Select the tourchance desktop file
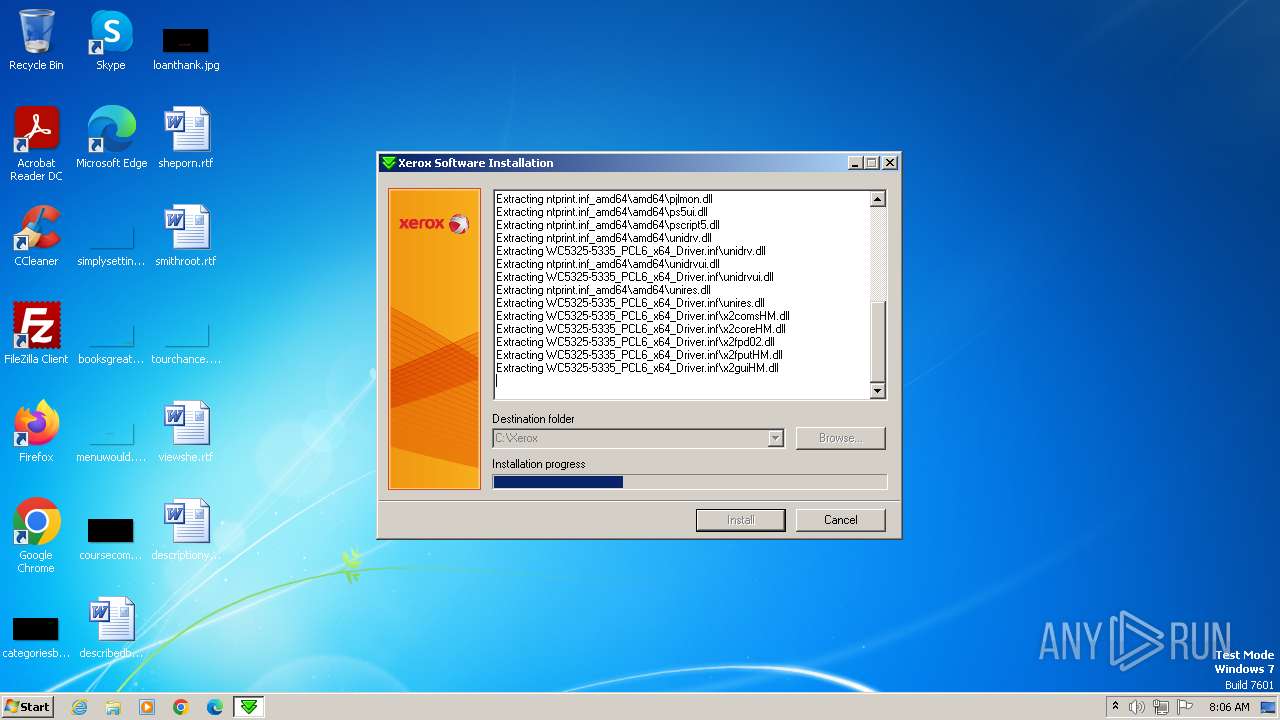Screen dimensions: 1280x720 pyautogui.click(x=186, y=343)
